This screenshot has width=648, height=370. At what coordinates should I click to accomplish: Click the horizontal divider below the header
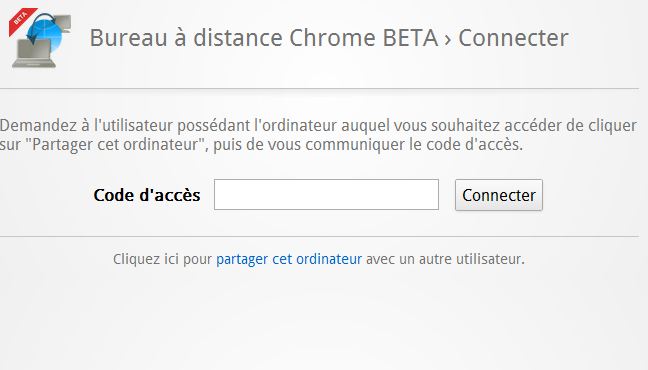tap(319, 88)
